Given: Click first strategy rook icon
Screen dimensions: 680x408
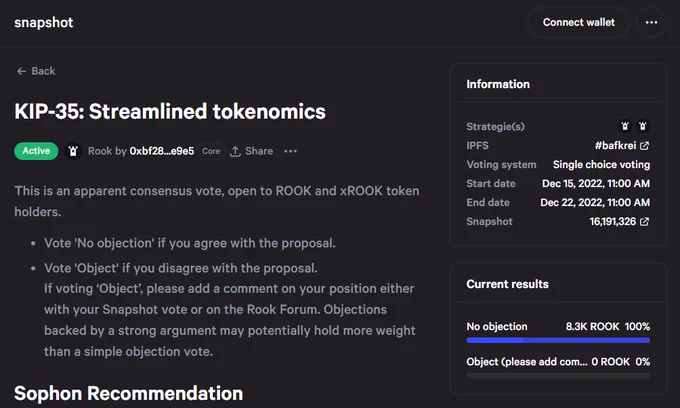Looking at the screenshot, I should tap(625, 126).
